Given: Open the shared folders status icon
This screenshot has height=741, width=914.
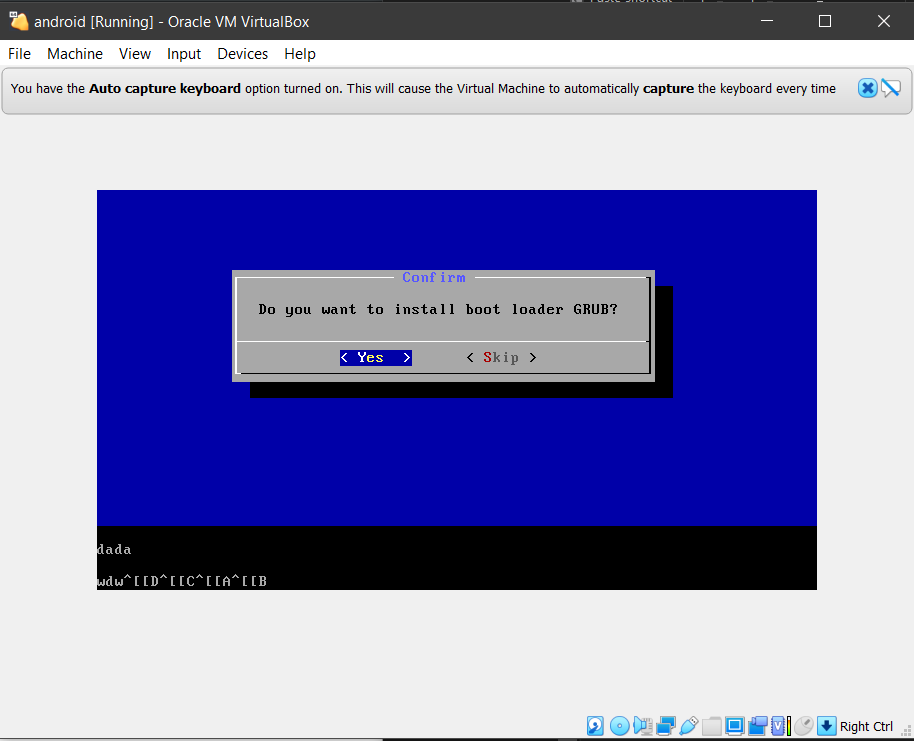Looking at the screenshot, I should 711,726.
